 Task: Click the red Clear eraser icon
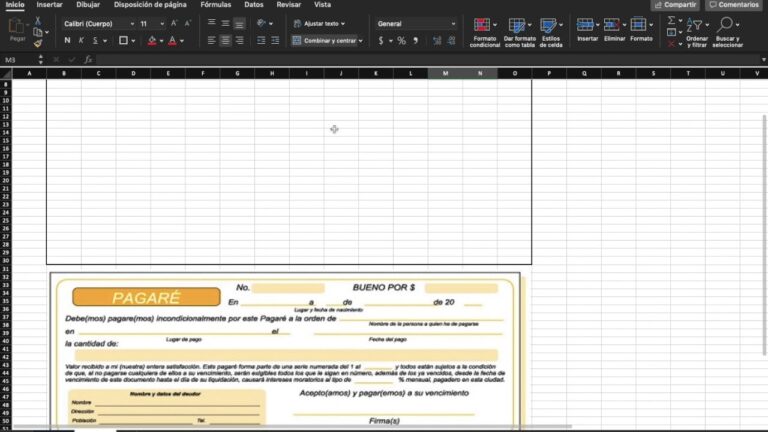coord(672,44)
